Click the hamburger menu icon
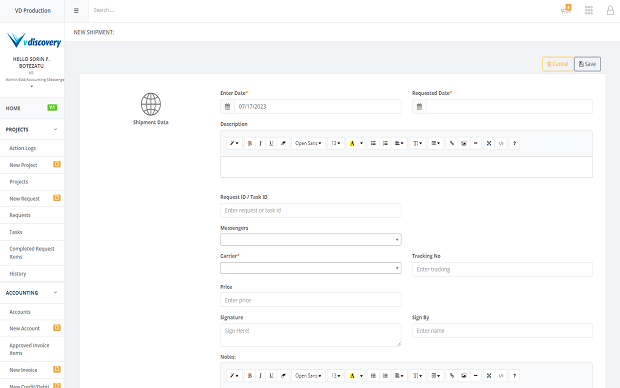The image size is (620, 388). pyautogui.click(x=76, y=11)
